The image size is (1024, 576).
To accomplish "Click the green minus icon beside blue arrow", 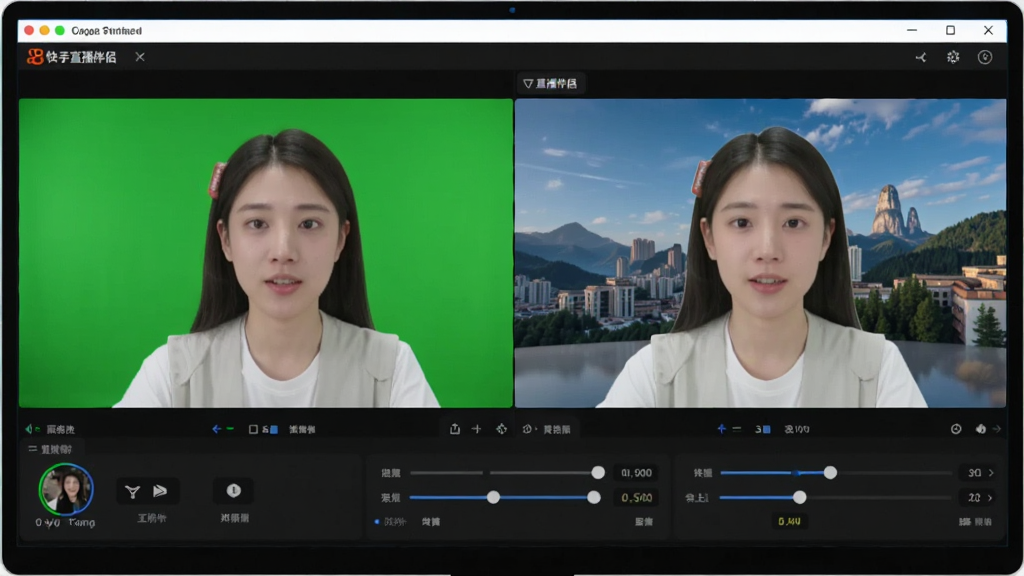I will (x=230, y=429).
